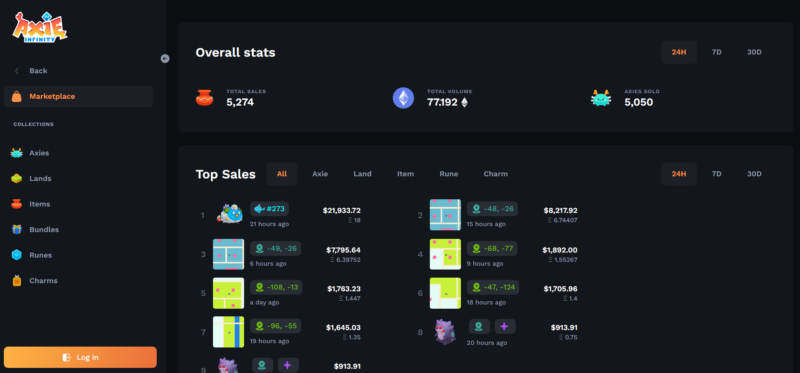Select 24H in Overall stats

point(679,52)
